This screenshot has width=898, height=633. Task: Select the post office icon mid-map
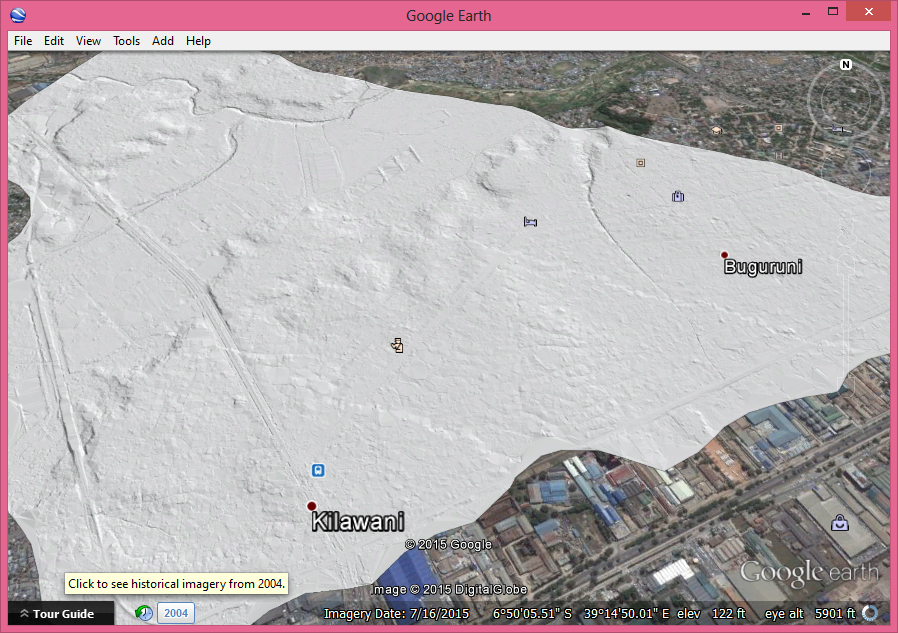click(397, 345)
